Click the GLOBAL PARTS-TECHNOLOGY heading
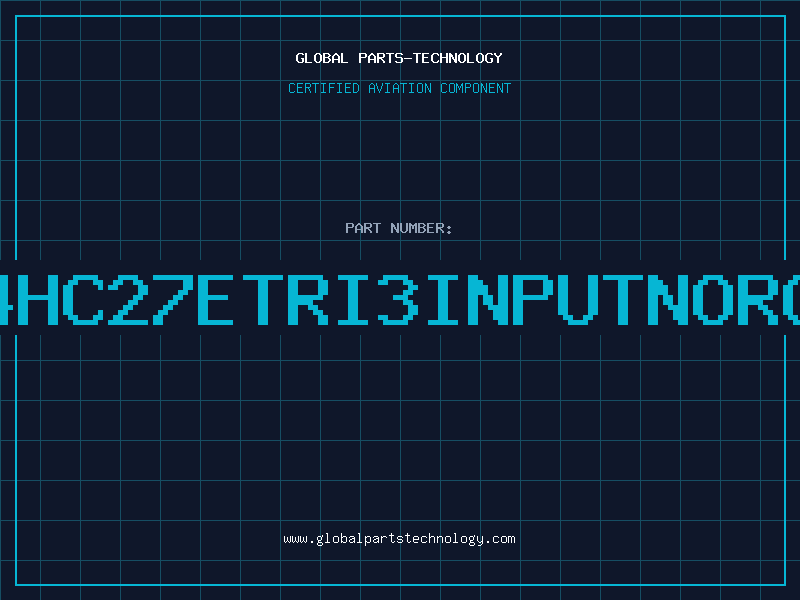 coord(399,58)
